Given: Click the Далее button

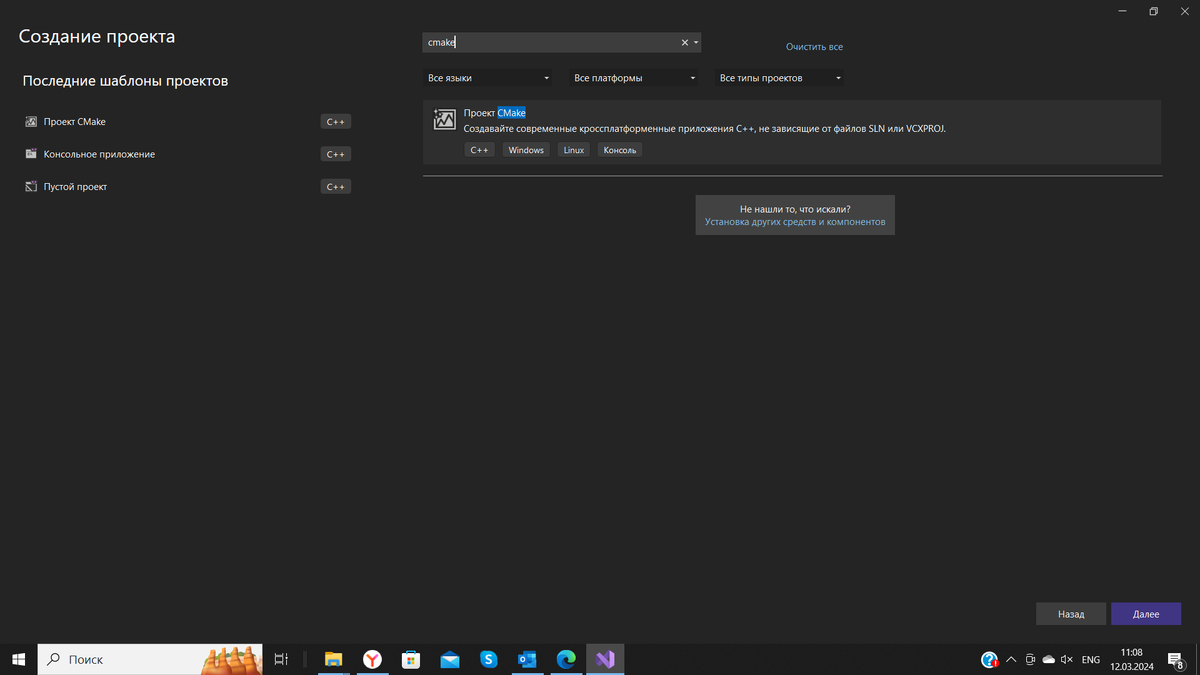Looking at the screenshot, I should coord(1146,614).
